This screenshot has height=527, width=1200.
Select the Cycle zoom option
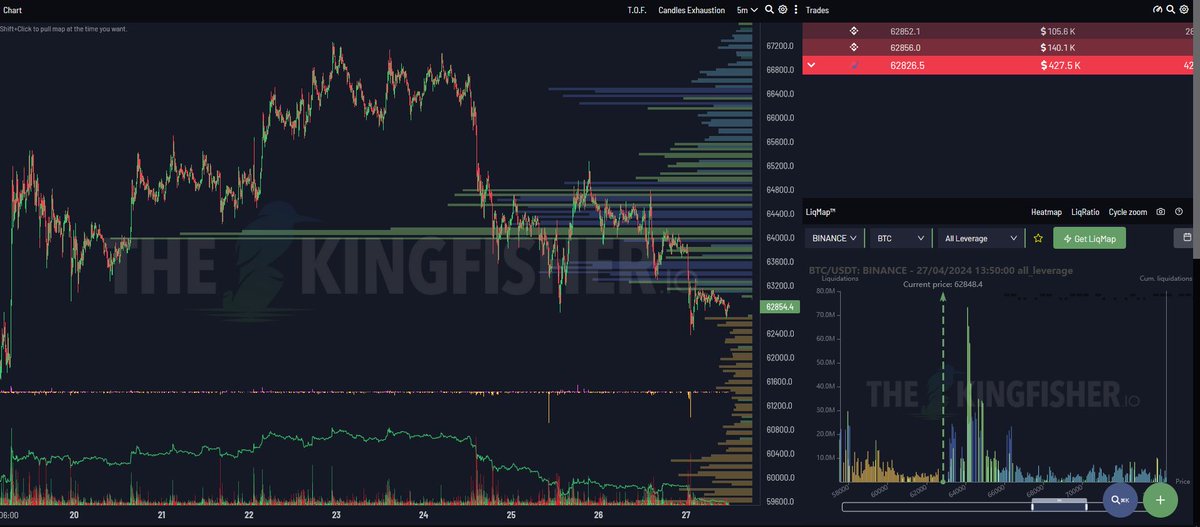point(1128,212)
